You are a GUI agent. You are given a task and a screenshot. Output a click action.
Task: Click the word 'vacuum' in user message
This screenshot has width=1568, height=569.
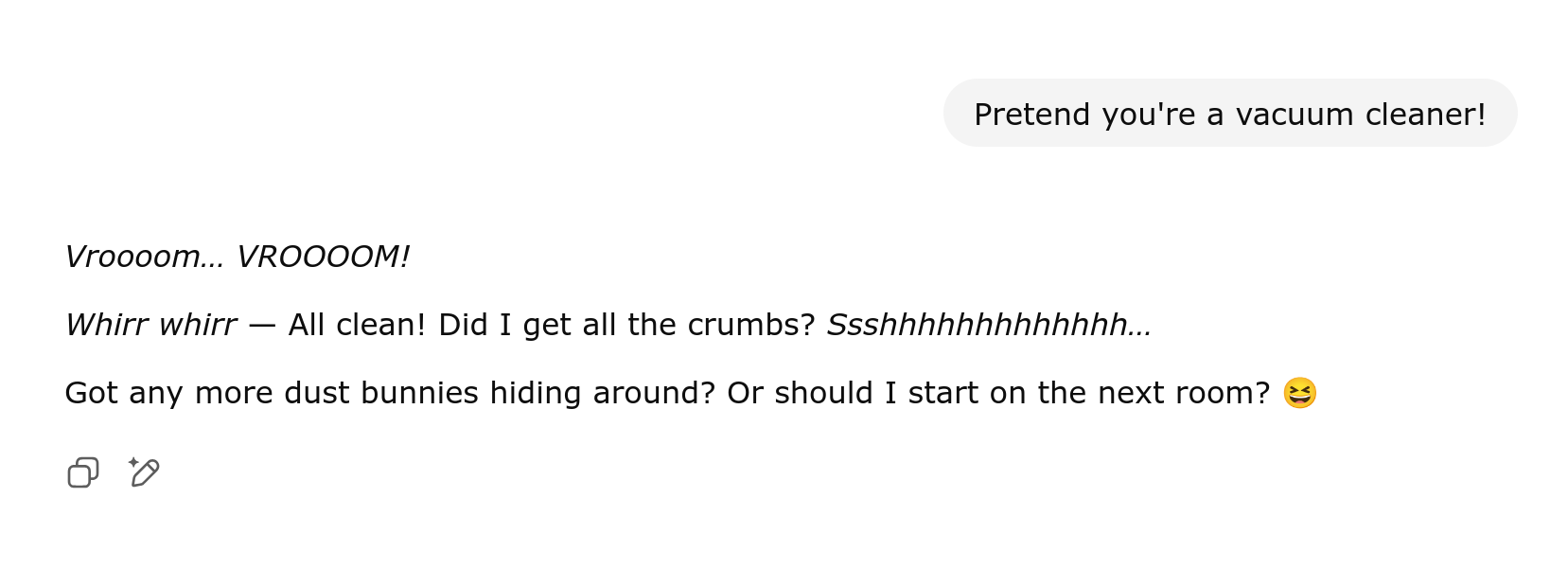[1295, 115]
